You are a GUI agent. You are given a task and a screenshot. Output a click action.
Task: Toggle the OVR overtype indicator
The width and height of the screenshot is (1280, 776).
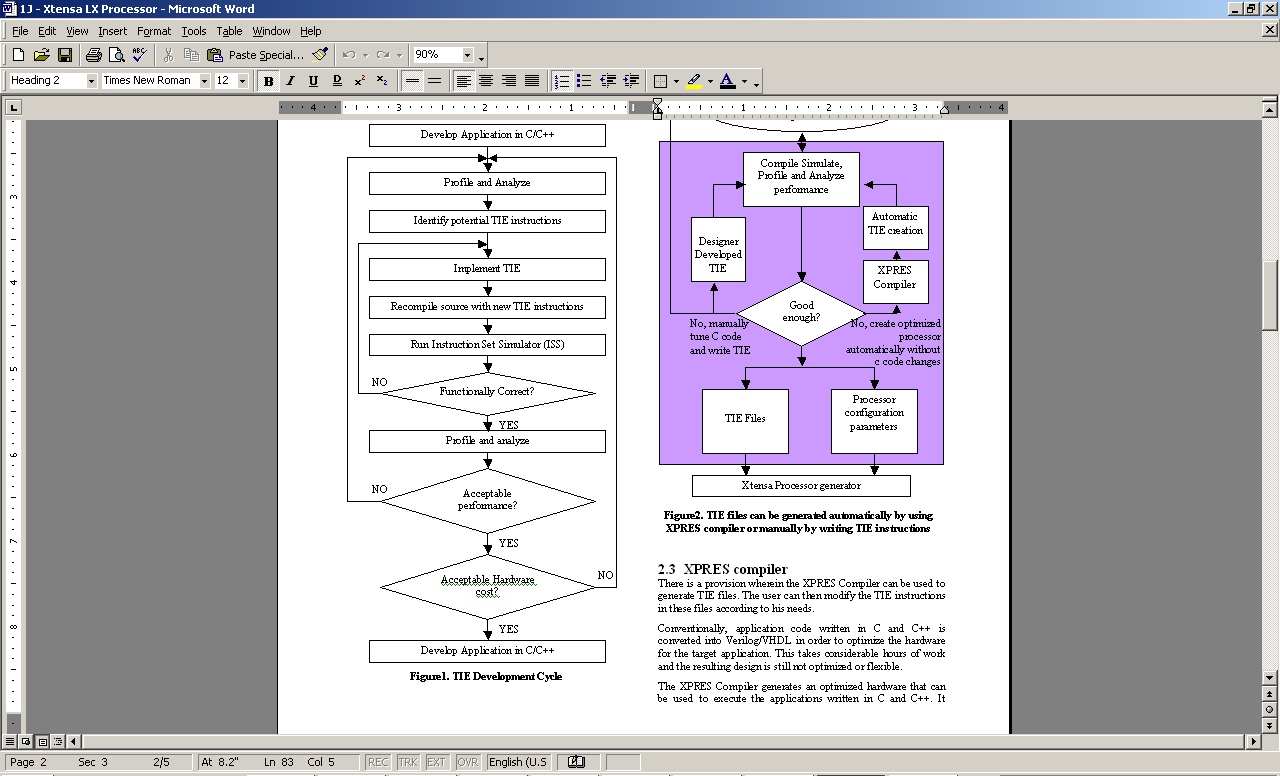[468, 762]
